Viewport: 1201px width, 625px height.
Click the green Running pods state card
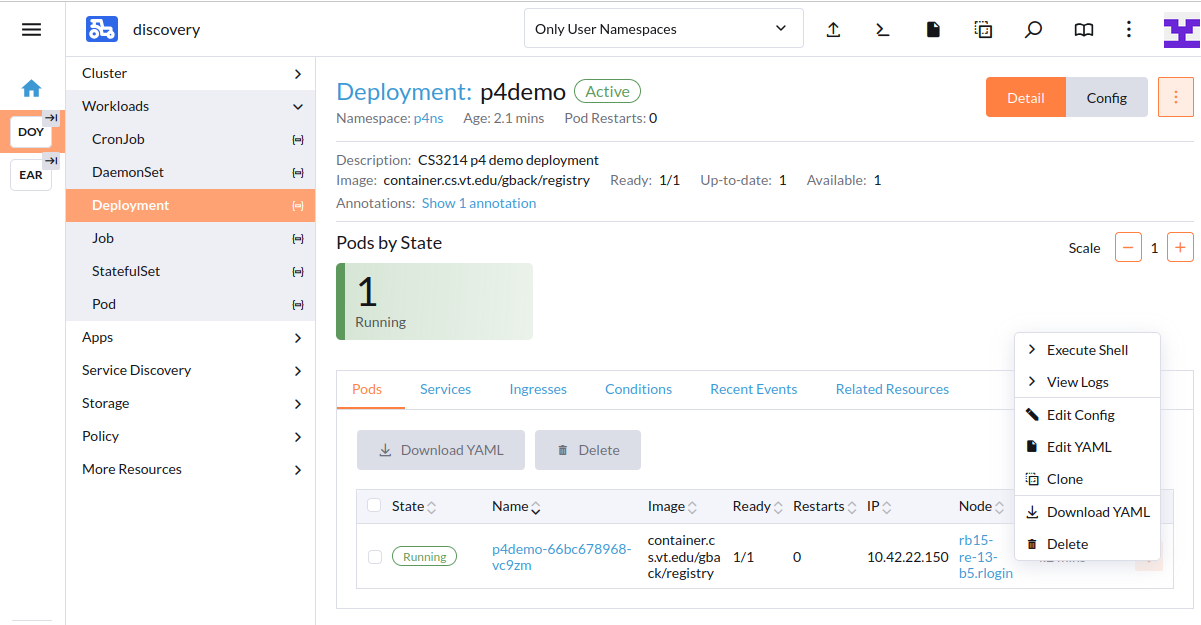coord(434,301)
